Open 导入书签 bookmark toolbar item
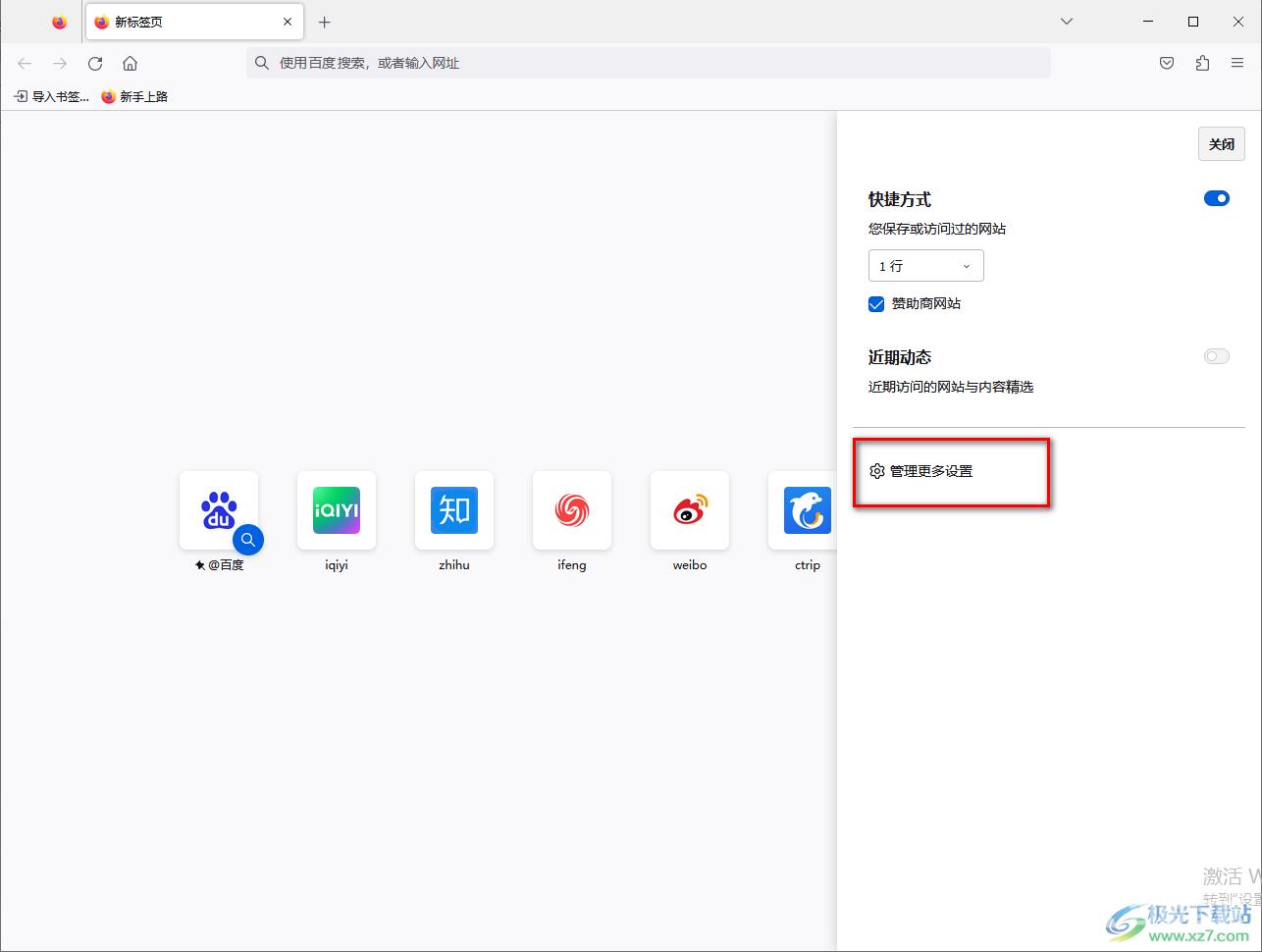Image resolution: width=1262 pixels, height=952 pixels. 51,96
